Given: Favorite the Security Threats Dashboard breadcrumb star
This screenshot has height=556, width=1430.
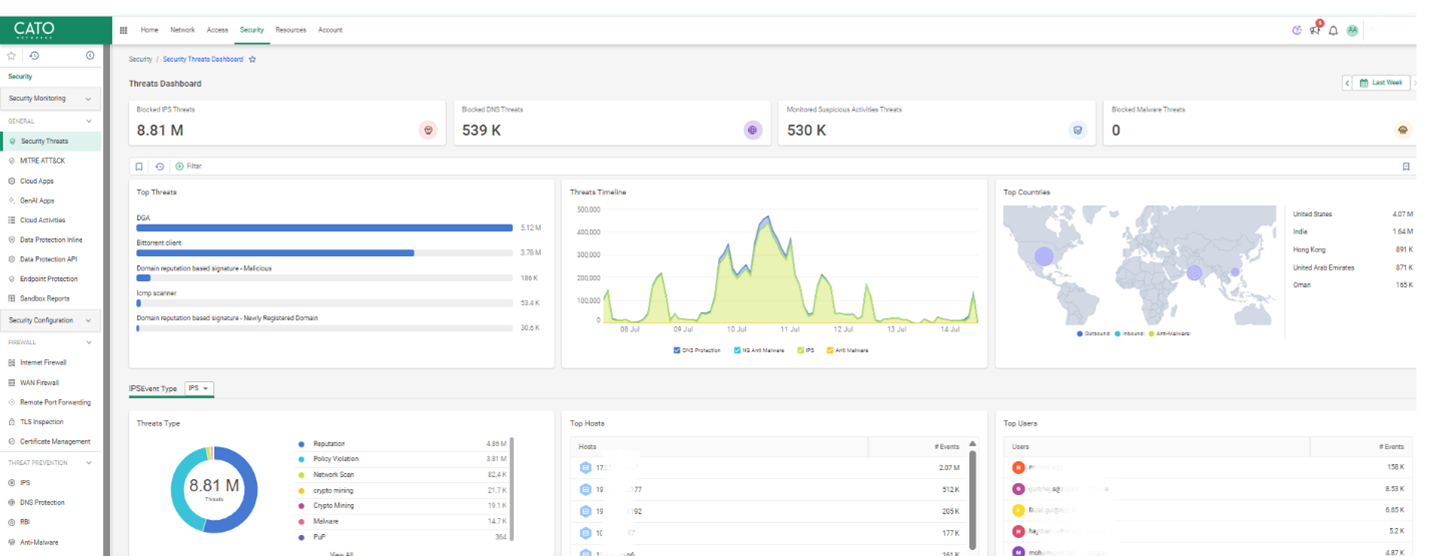Looking at the screenshot, I should coord(252,59).
